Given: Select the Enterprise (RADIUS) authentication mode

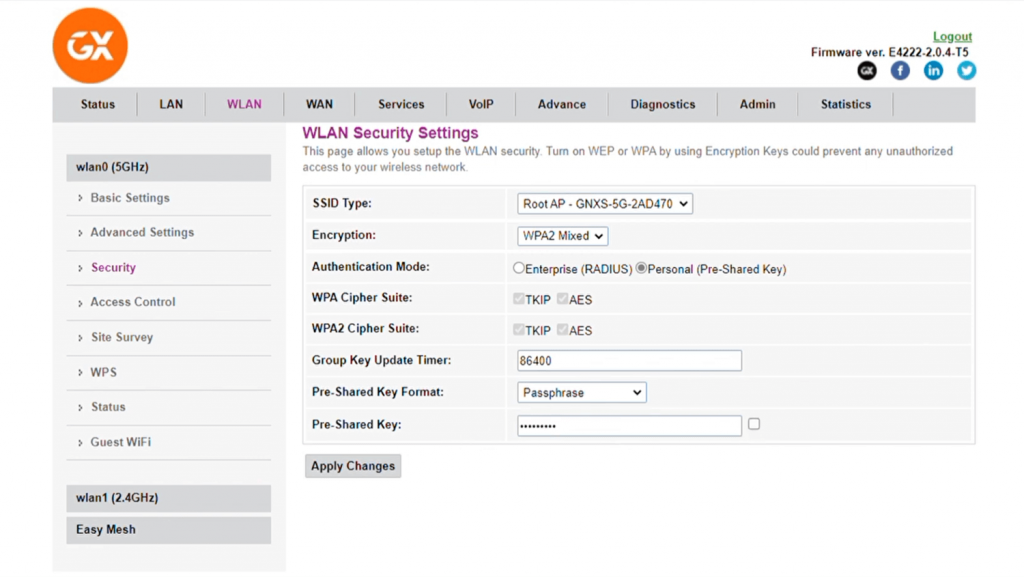Looking at the screenshot, I should [x=519, y=267].
